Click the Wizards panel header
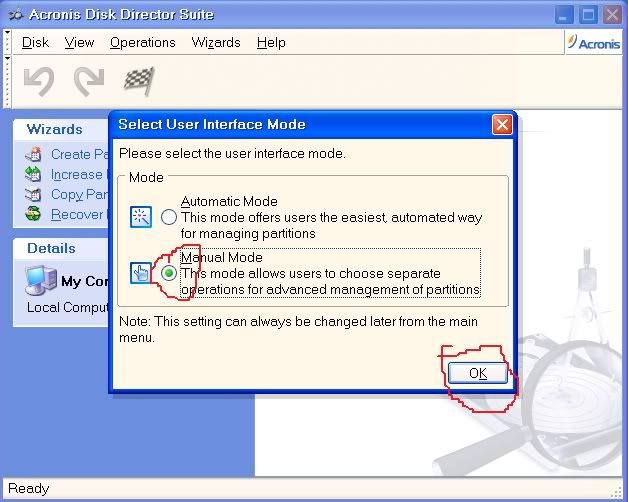The width and height of the screenshot is (628, 502). (61, 129)
